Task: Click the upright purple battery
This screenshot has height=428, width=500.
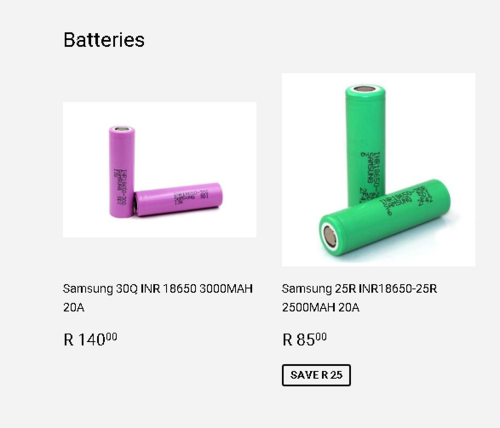Action: (122, 172)
